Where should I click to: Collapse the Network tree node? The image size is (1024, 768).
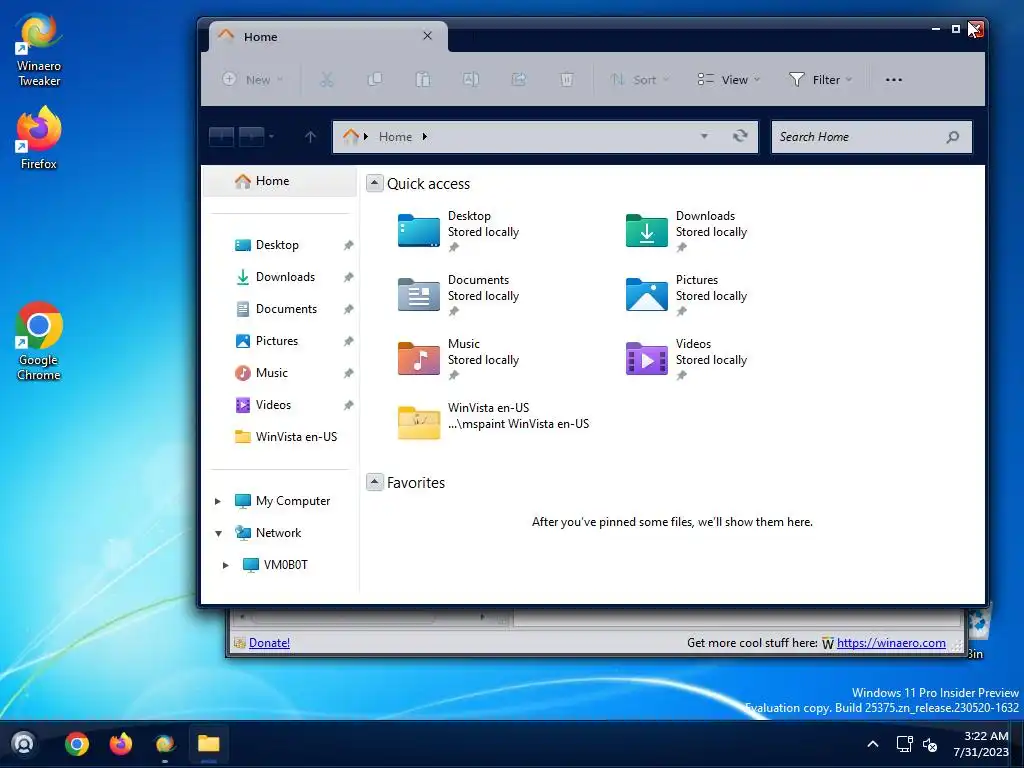click(218, 533)
